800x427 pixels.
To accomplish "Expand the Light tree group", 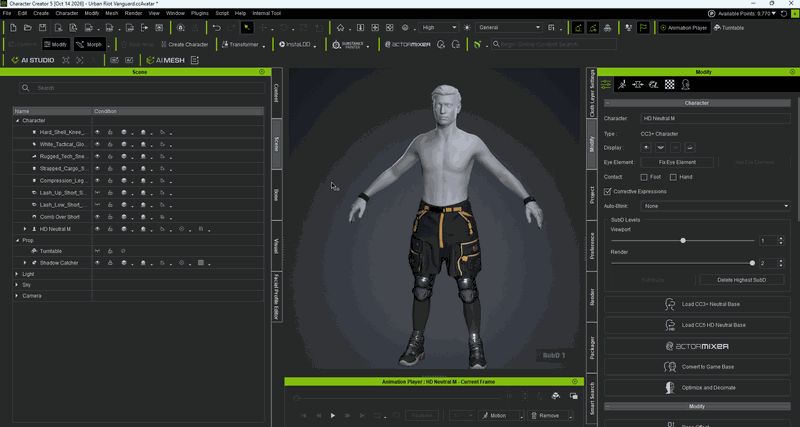I will (17, 274).
